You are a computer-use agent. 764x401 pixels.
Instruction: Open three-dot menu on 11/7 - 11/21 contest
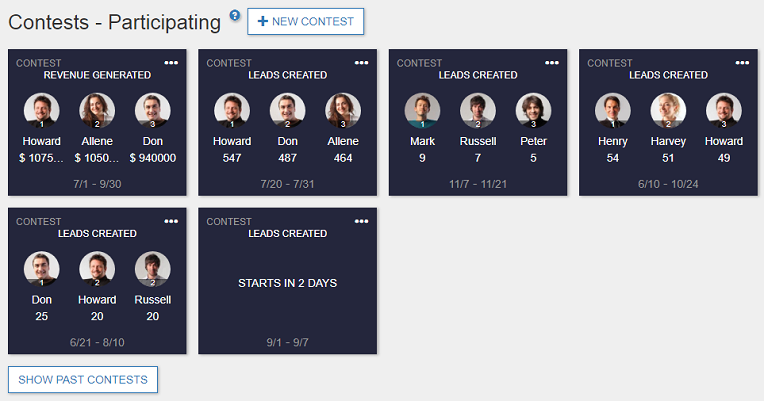pyautogui.click(x=552, y=63)
